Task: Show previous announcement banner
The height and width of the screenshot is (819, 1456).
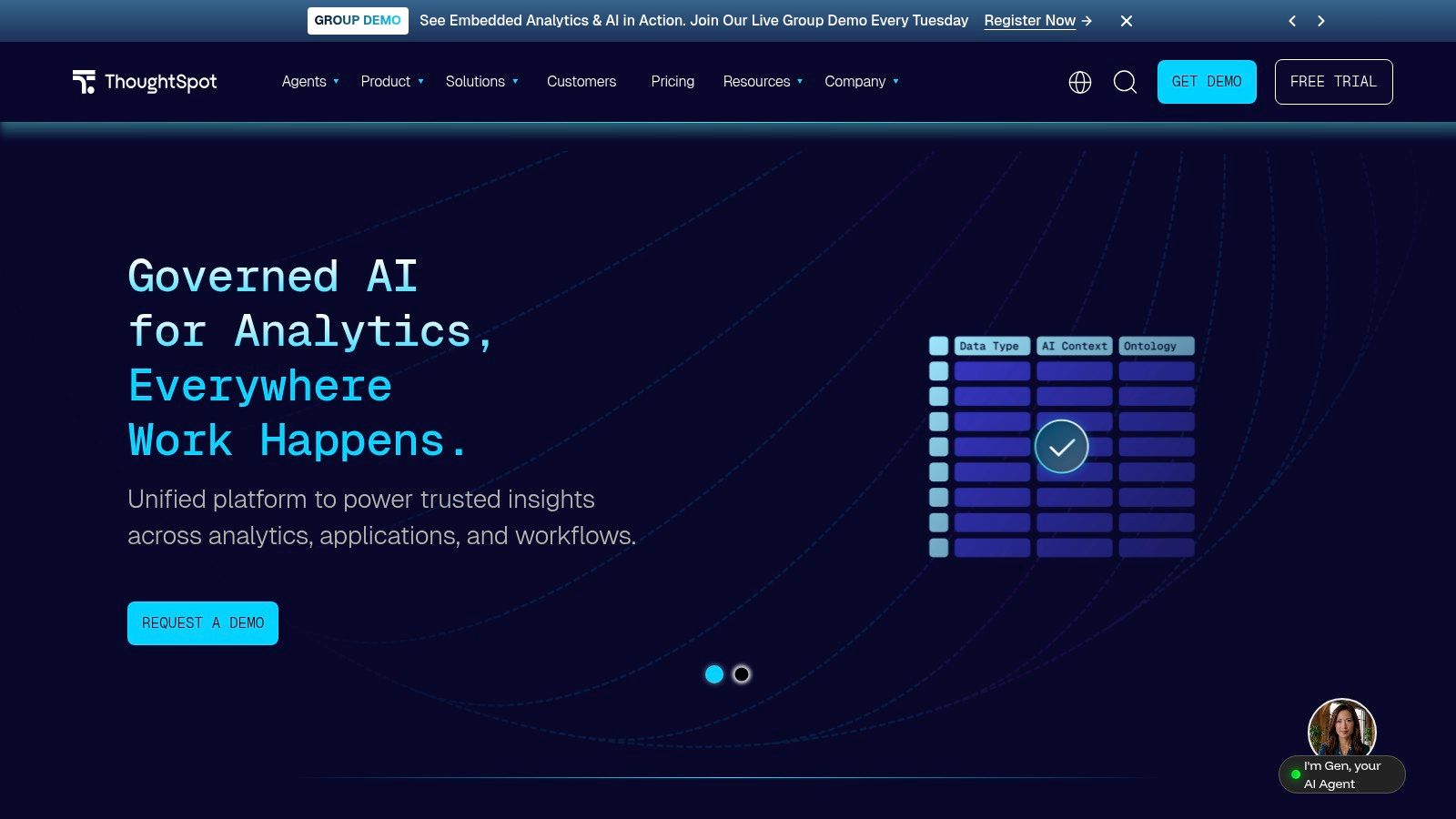Action: [x=1292, y=21]
